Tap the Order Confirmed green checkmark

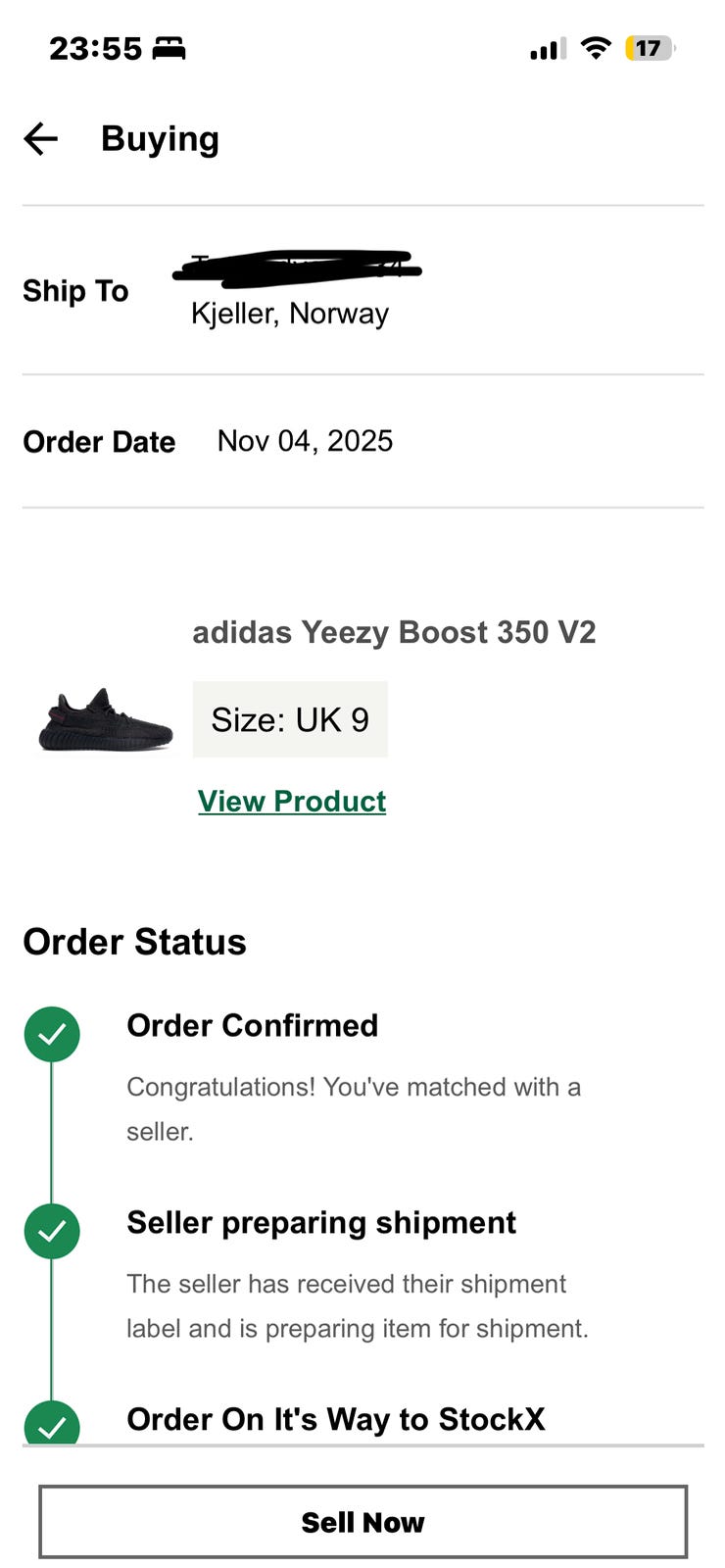(52, 1034)
